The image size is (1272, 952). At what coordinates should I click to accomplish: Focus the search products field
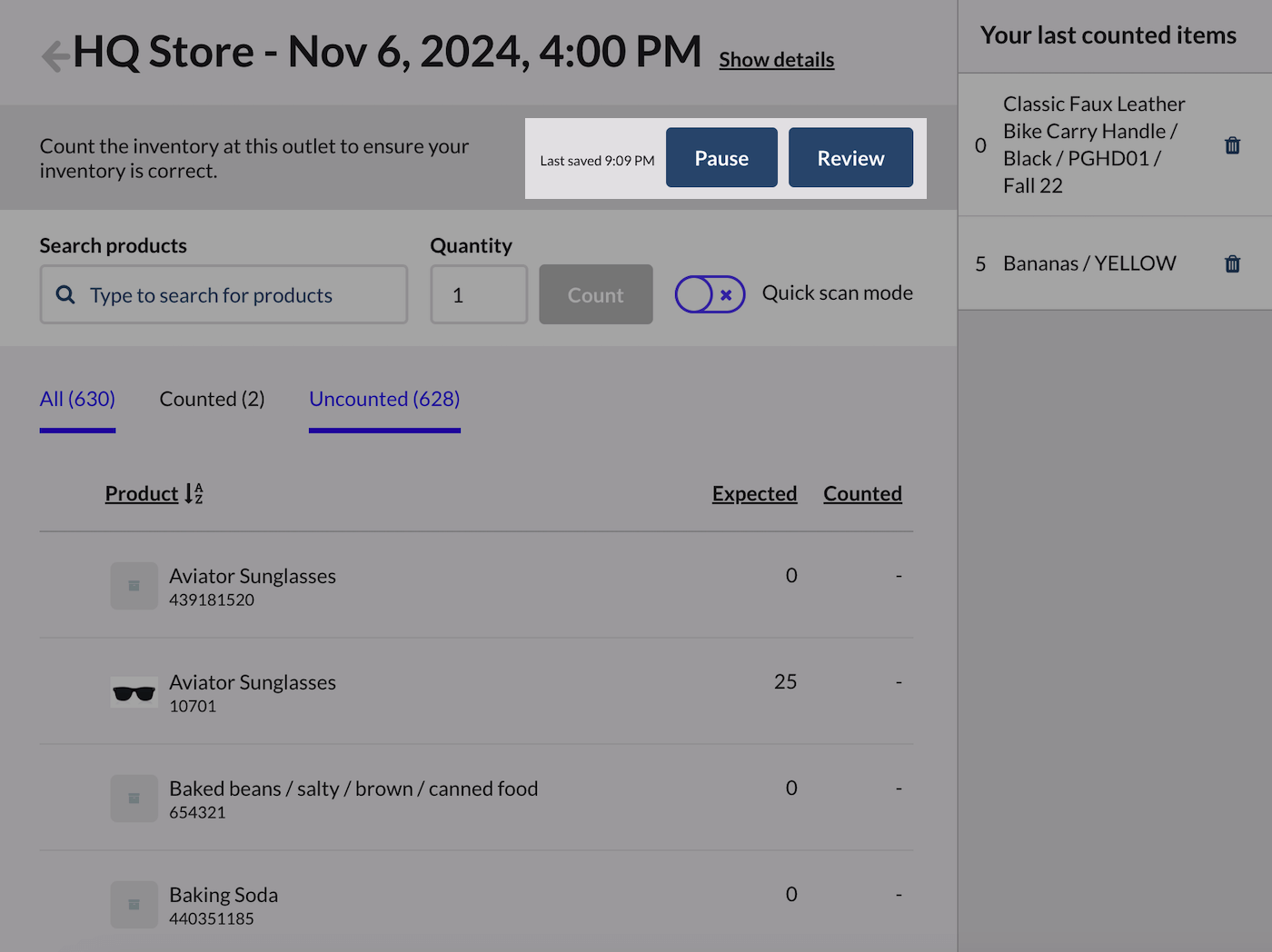(x=224, y=294)
